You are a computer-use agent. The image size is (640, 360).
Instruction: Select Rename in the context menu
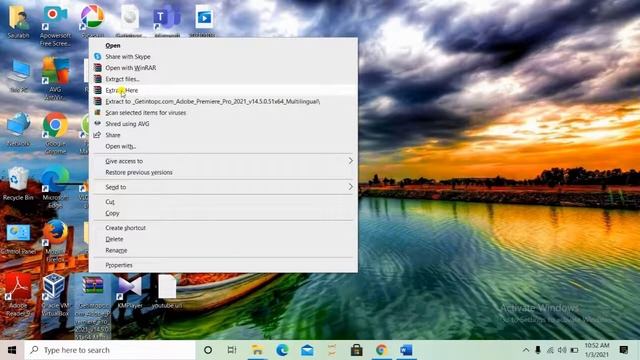click(223, 250)
